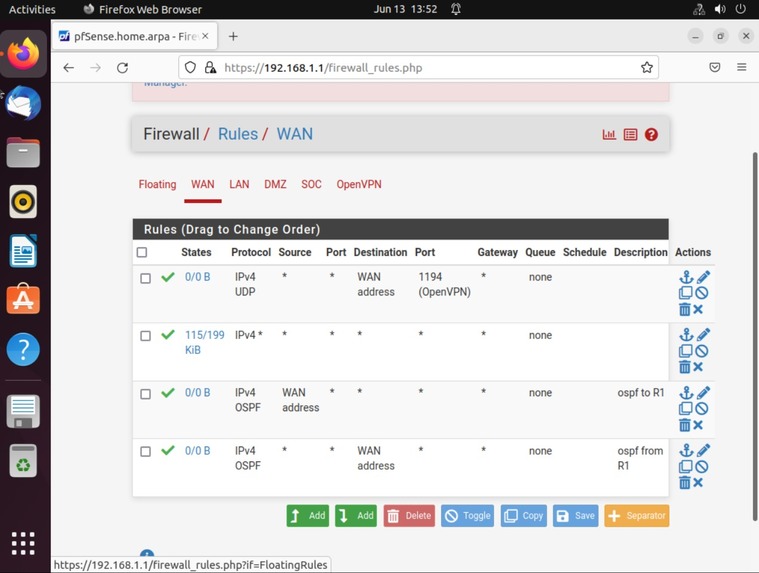Click anchor icon in 115/199 KiB rule row

686,335
